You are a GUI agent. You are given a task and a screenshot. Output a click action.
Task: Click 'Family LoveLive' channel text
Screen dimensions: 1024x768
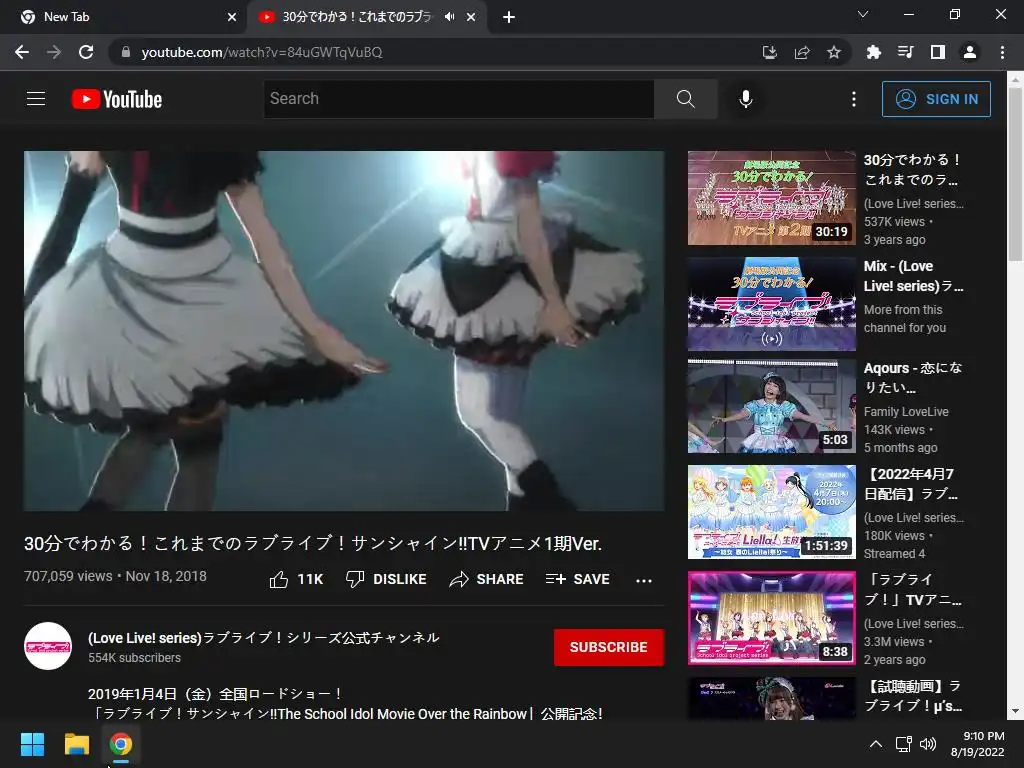pos(906,411)
